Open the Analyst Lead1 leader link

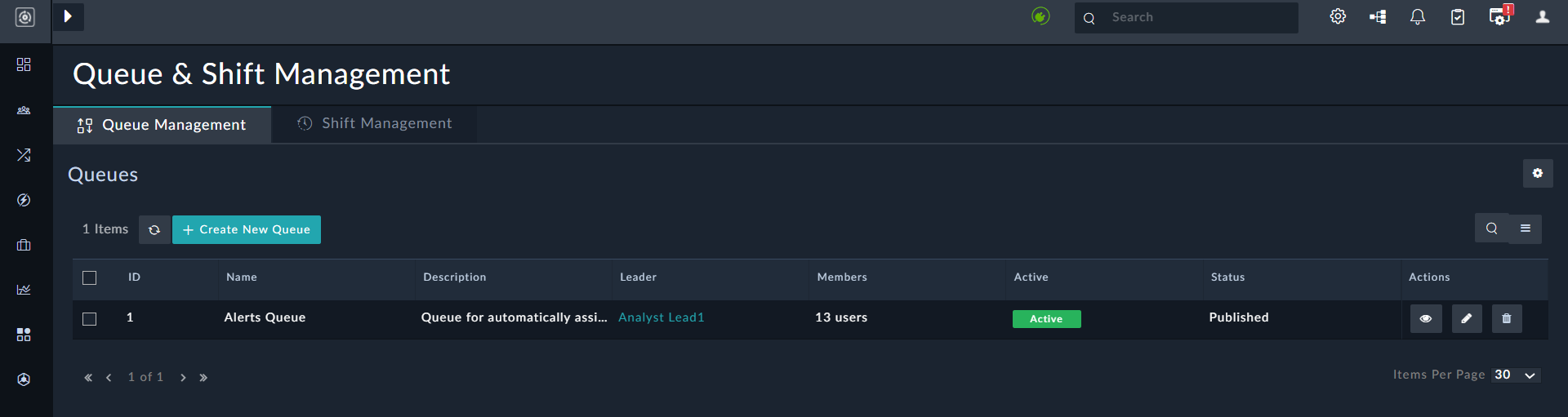point(661,317)
